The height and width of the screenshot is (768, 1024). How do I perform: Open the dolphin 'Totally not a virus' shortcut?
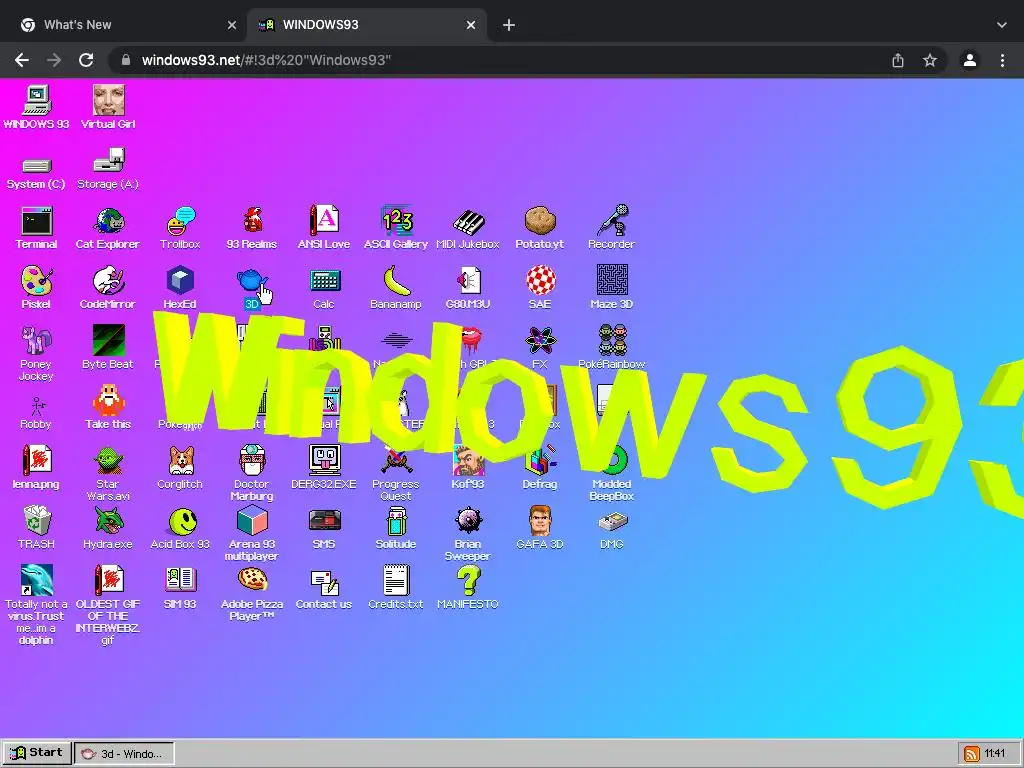[x=37, y=580]
